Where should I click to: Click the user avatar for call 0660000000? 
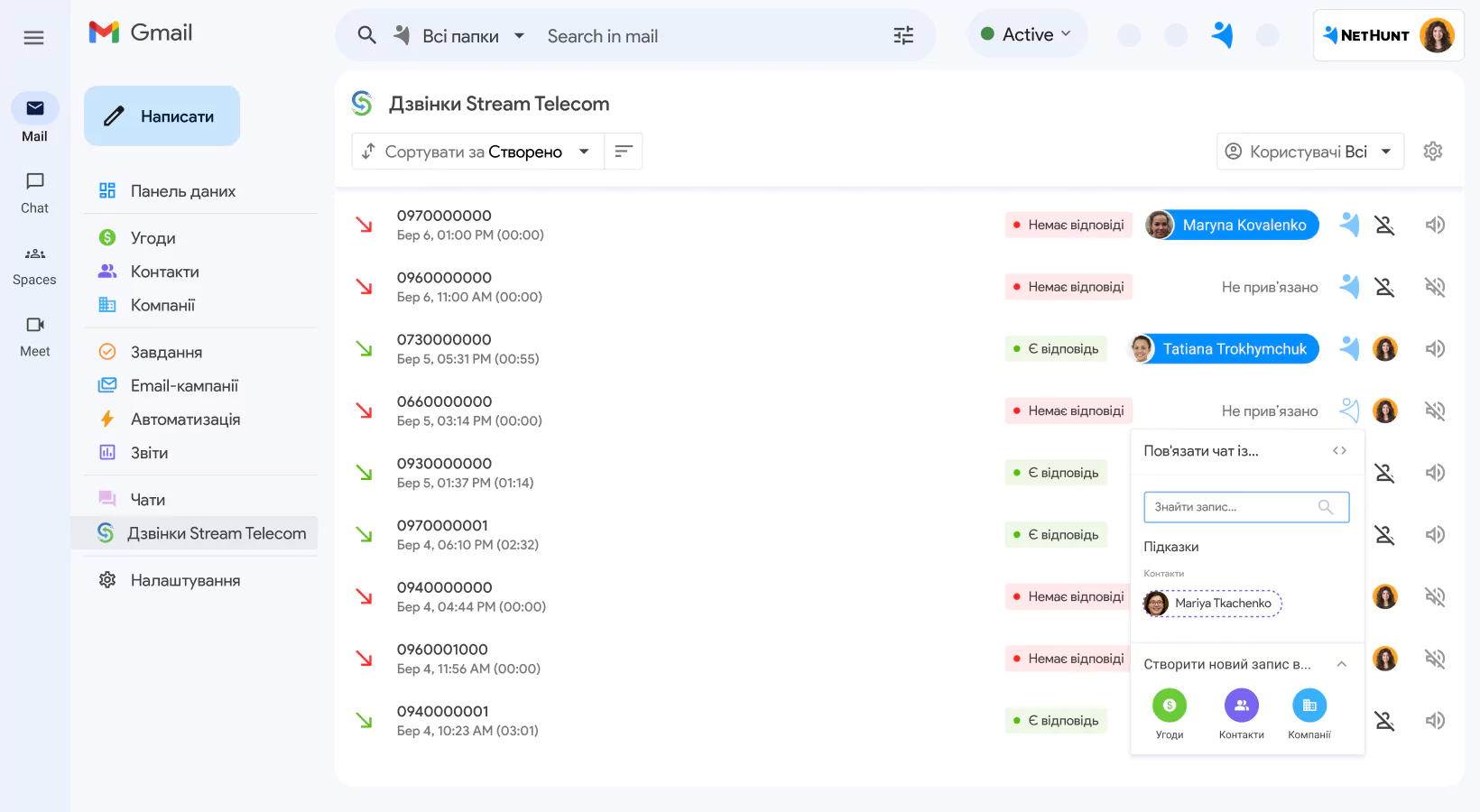point(1385,411)
